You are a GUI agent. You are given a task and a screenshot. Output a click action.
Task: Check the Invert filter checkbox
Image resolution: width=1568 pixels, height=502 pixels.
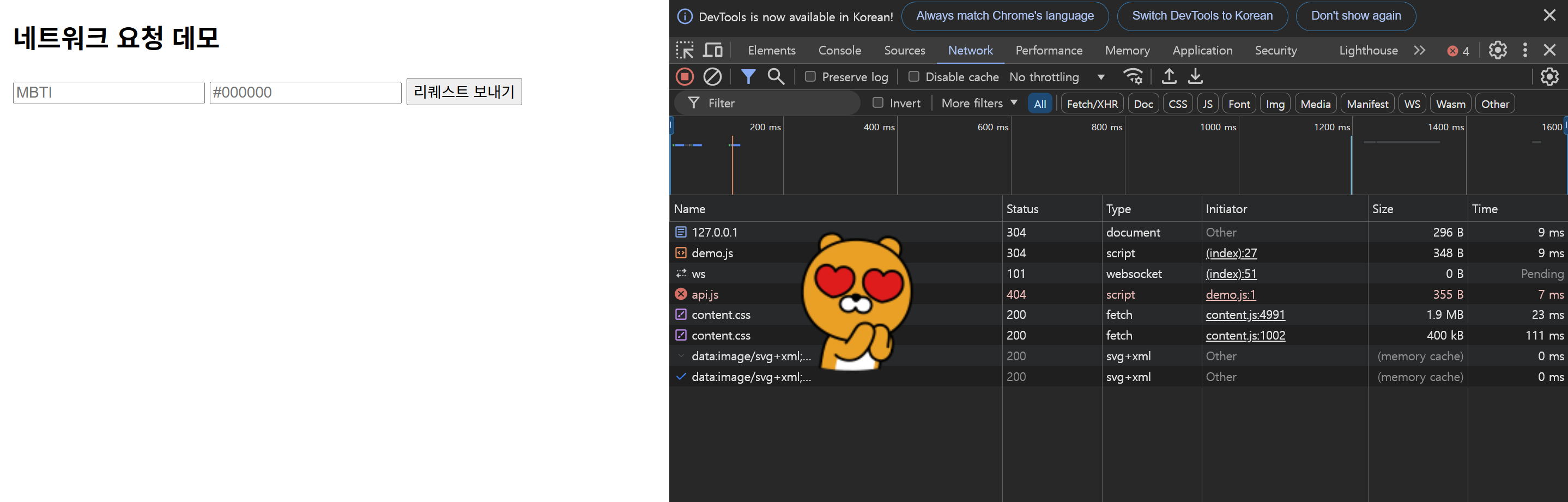(x=877, y=103)
